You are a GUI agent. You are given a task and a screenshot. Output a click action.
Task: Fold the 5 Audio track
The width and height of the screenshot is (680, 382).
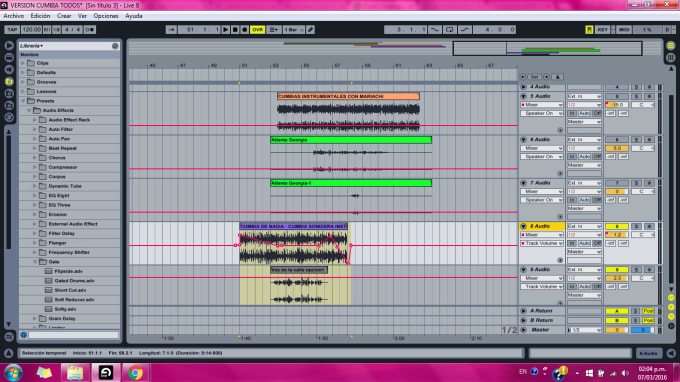pyautogui.click(x=523, y=96)
